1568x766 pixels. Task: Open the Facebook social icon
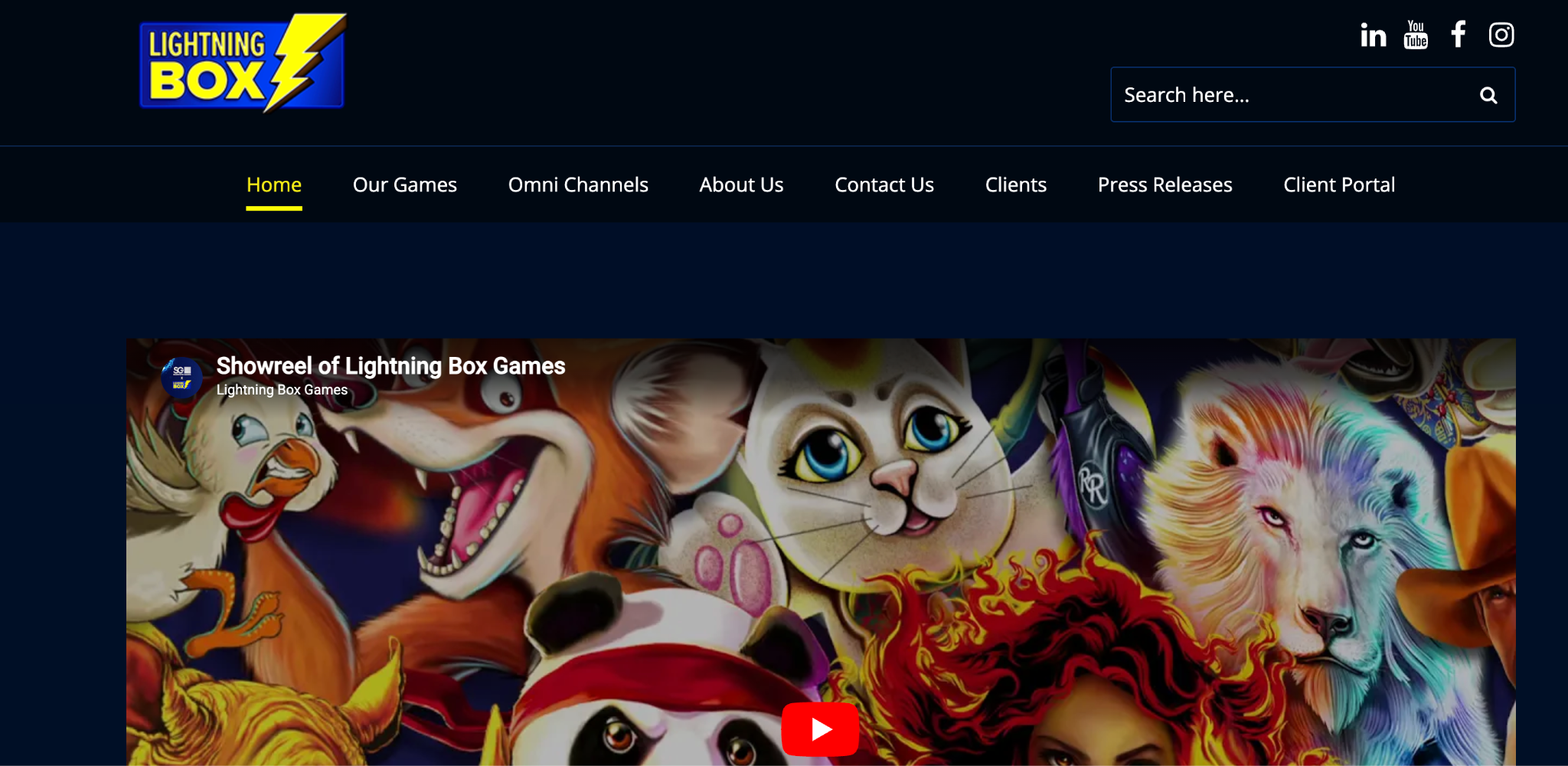point(1459,34)
